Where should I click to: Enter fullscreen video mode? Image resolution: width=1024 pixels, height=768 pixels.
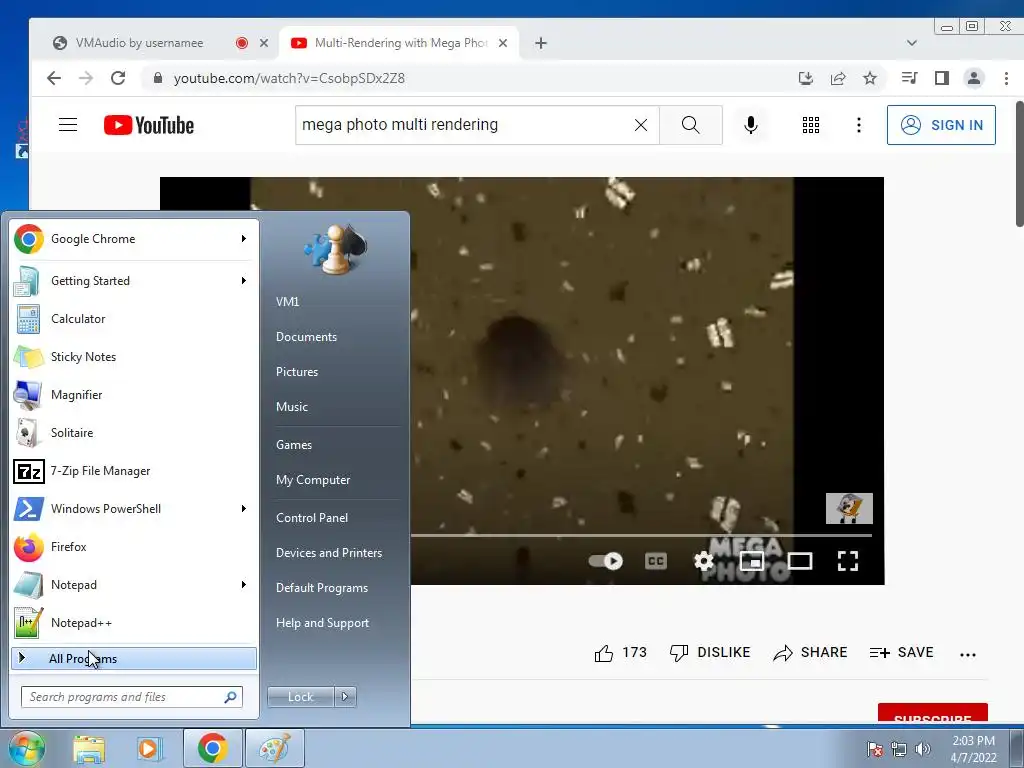click(x=848, y=561)
